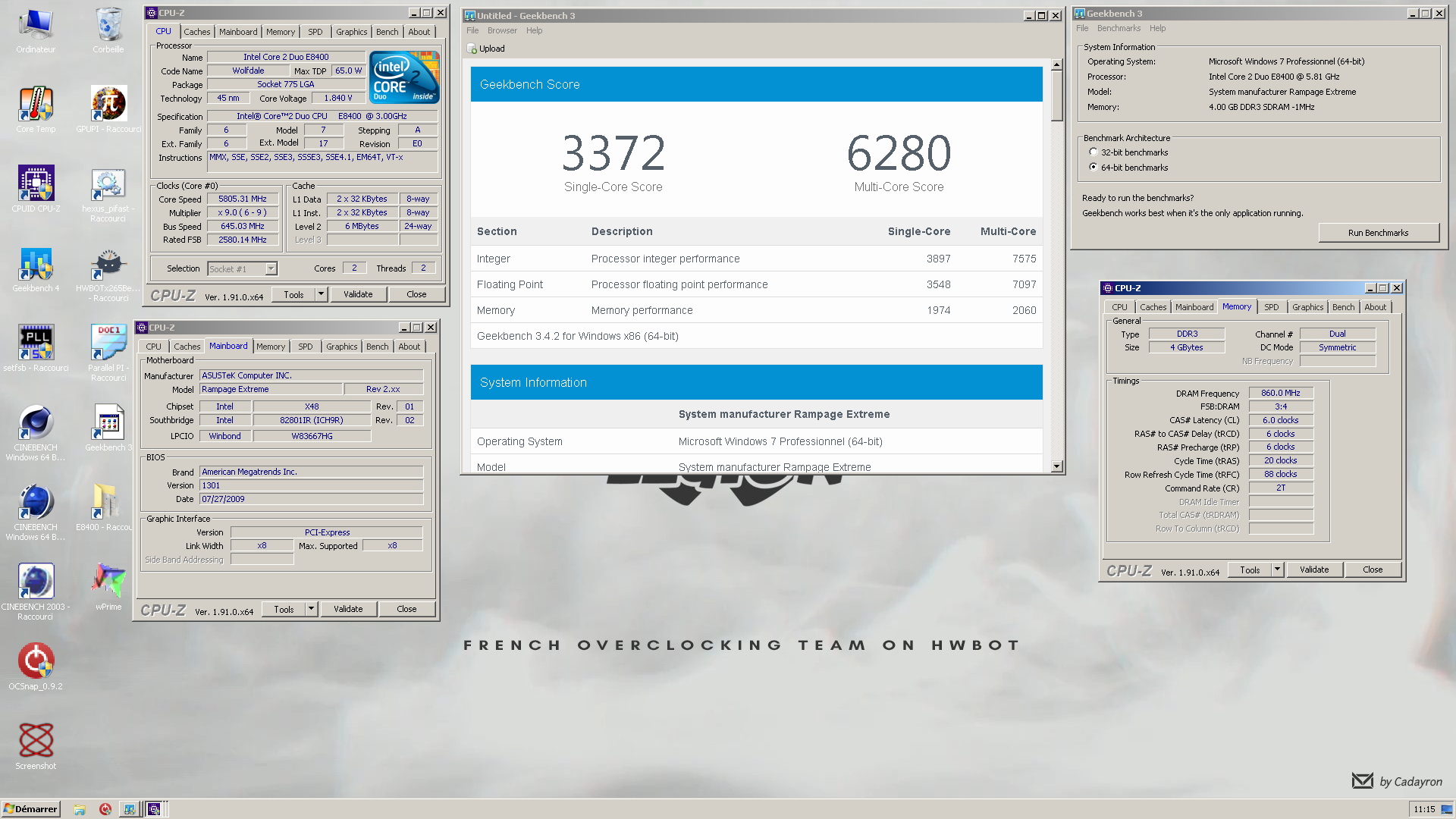Viewport: 1456px width, 819px height.
Task: Open the Corbeille recycle bin icon
Action: pyautogui.click(x=108, y=30)
